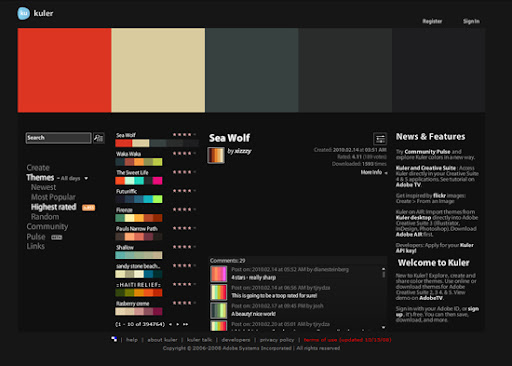Image resolution: width=512 pixels, height=366 pixels.
Task: Select the Themes menu item
Action: click(x=40, y=178)
